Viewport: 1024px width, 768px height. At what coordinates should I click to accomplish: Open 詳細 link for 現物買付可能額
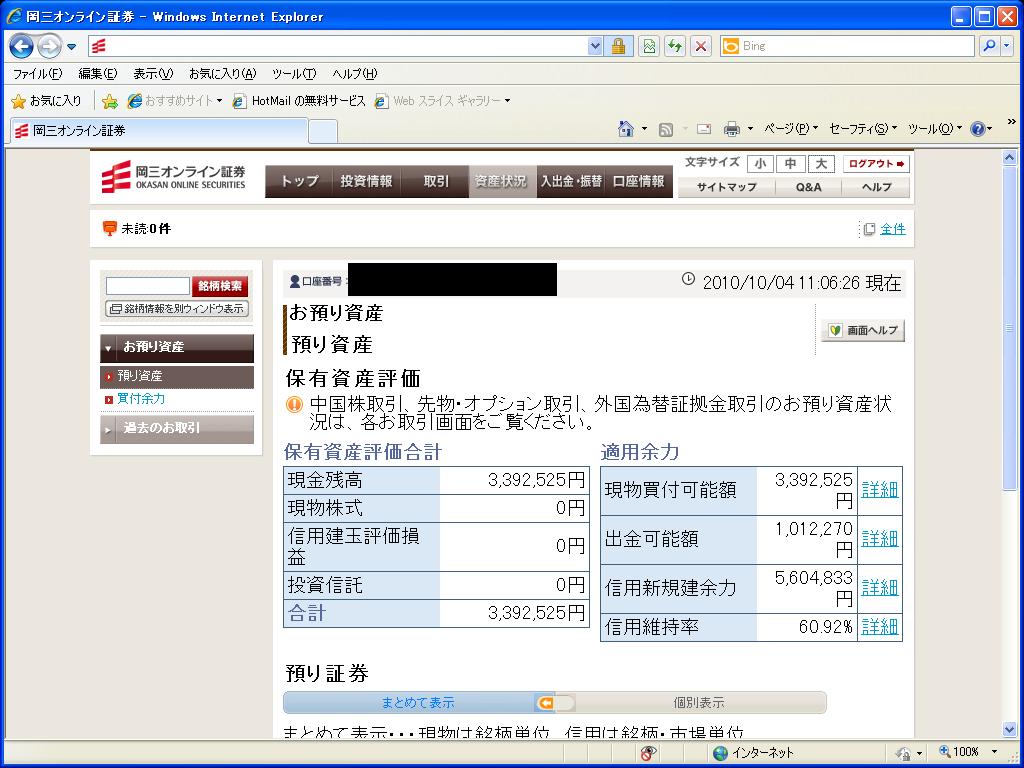[x=880, y=489]
